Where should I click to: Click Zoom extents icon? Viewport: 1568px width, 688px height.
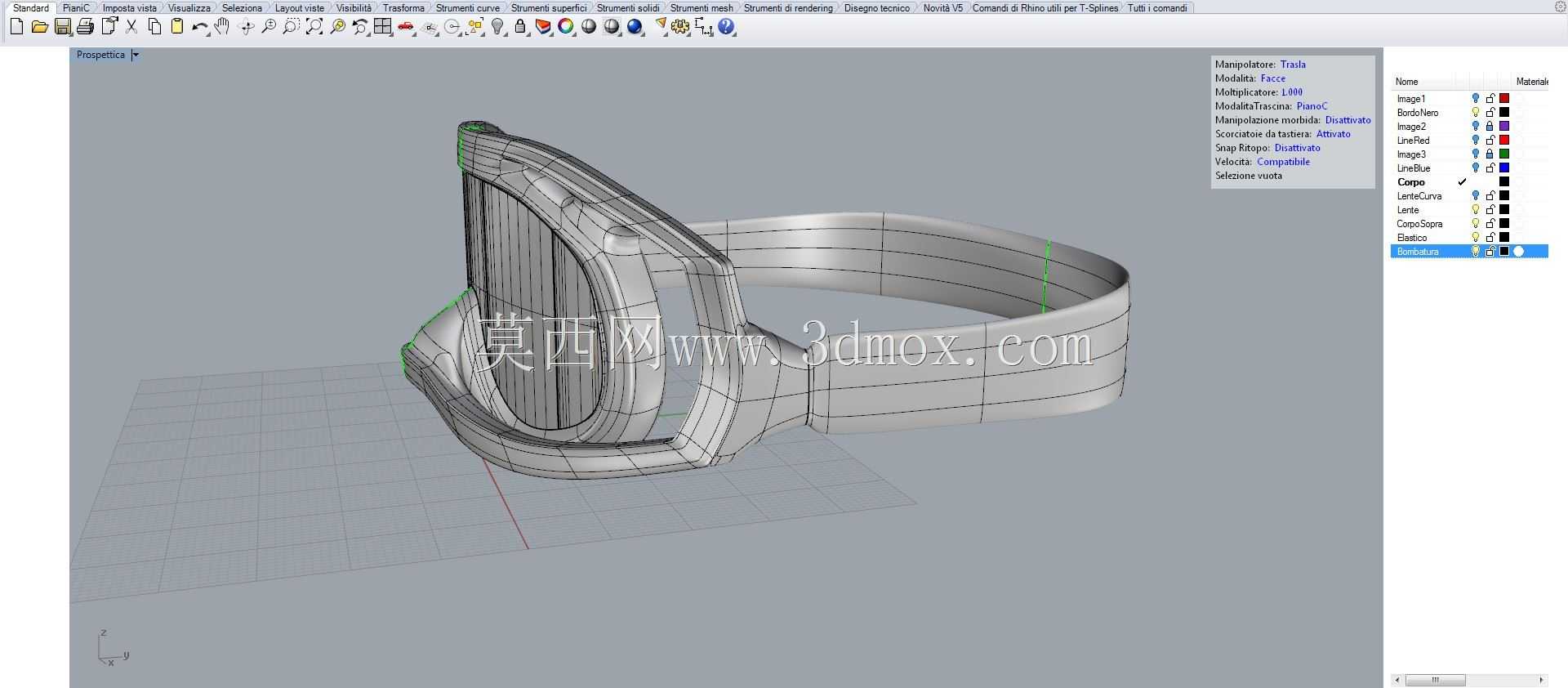[x=314, y=27]
